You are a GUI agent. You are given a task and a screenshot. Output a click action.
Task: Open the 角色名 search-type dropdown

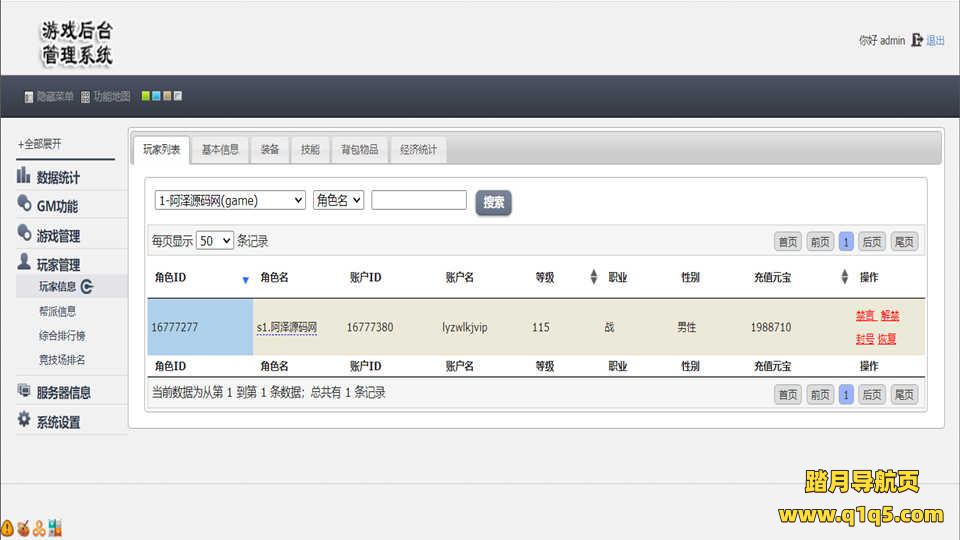(338, 200)
